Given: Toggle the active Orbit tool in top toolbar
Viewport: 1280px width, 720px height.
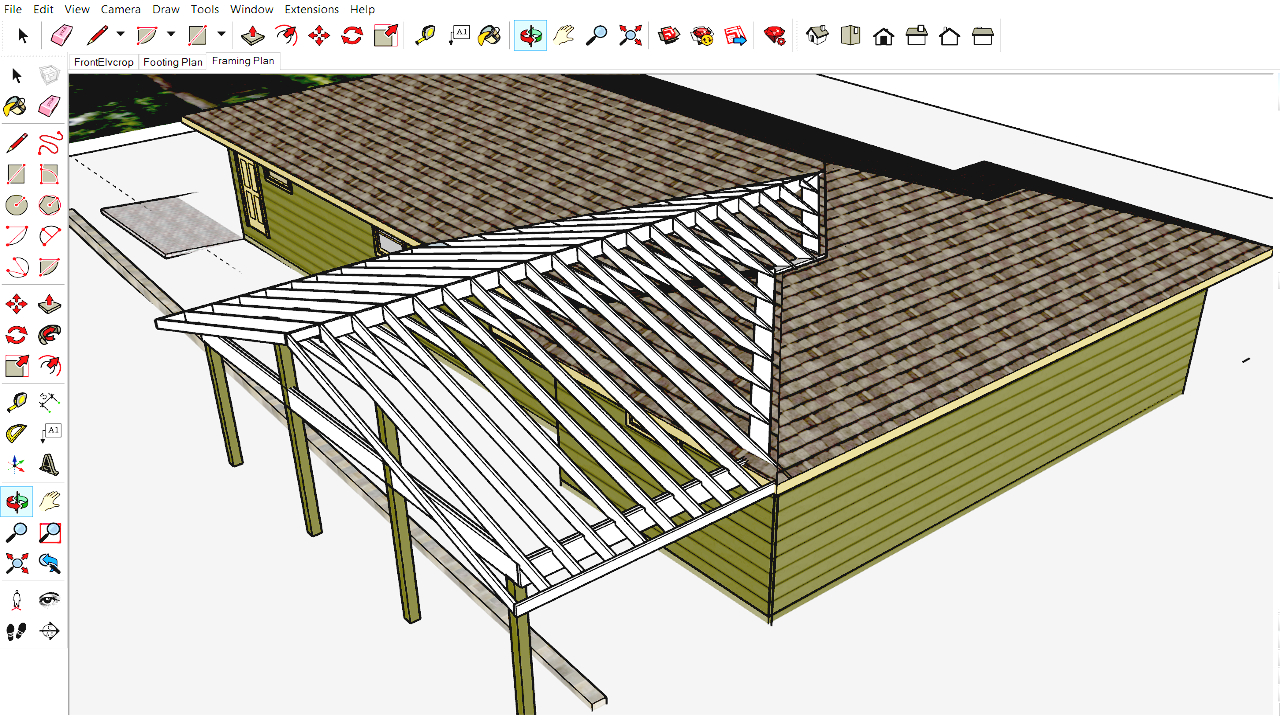Looking at the screenshot, I should tap(530, 36).
